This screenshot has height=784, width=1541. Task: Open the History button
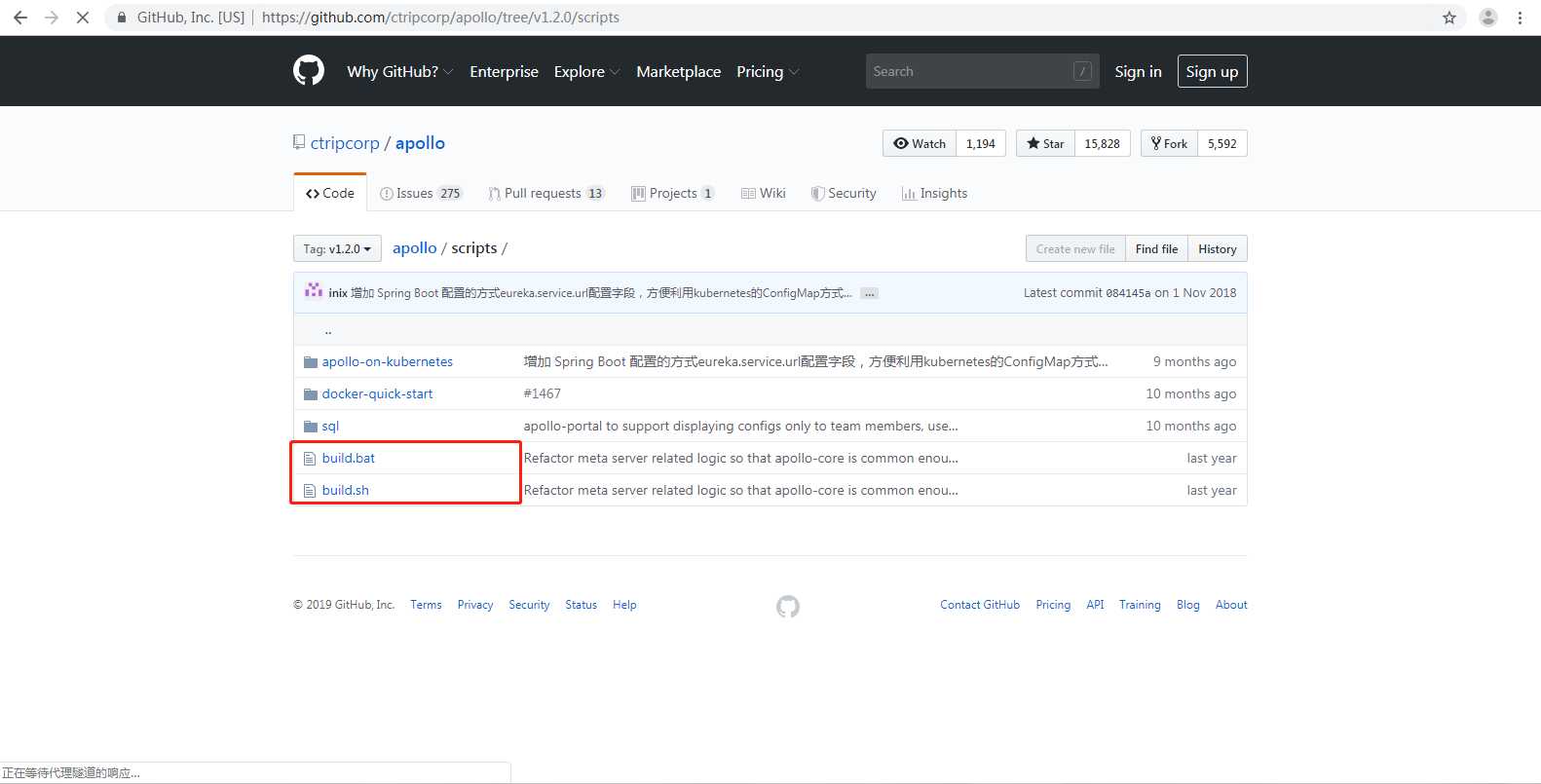point(1218,248)
